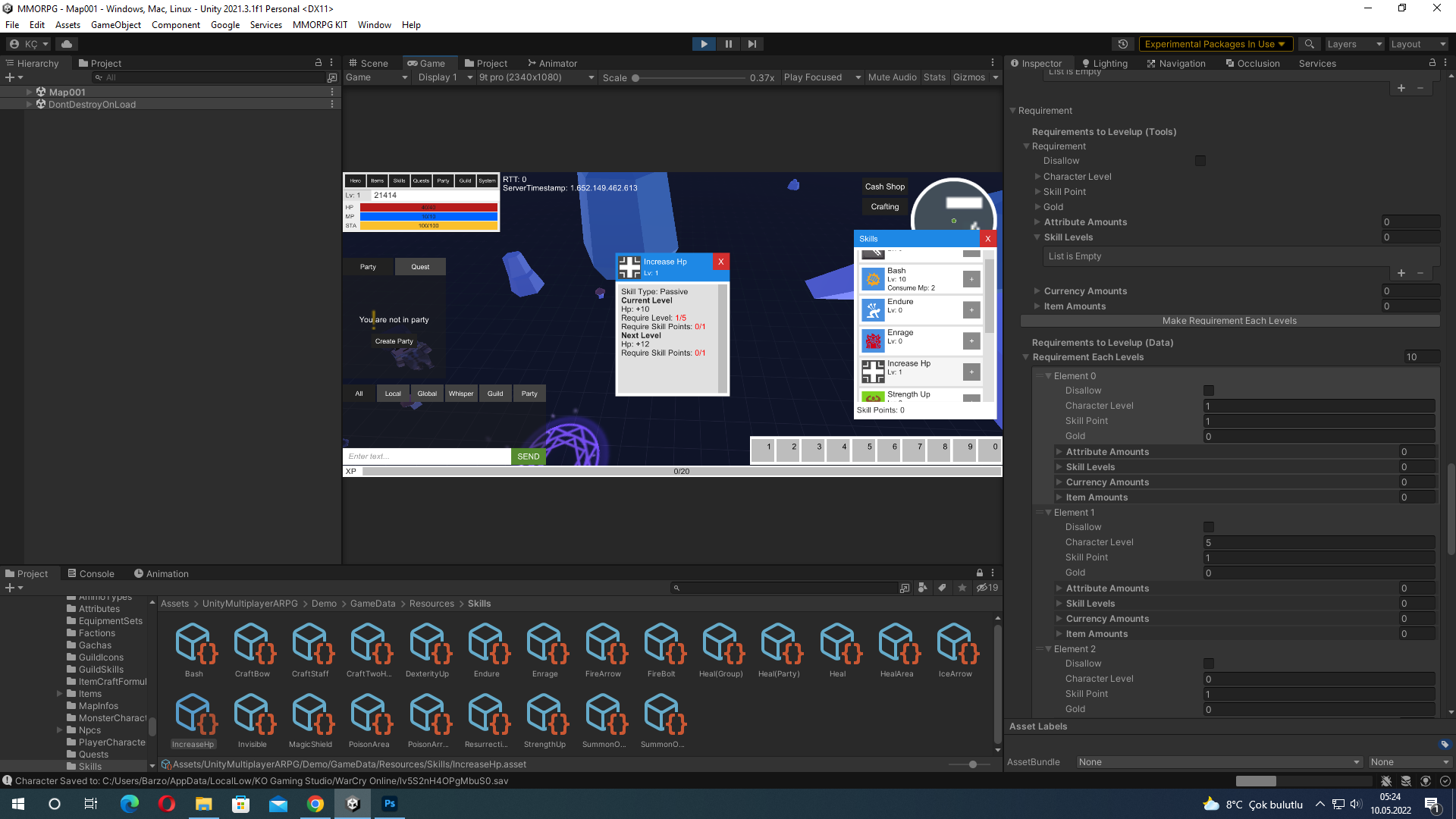Open Photoshop from the taskbar
Image resolution: width=1456 pixels, height=819 pixels.
(x=389, y=803)
